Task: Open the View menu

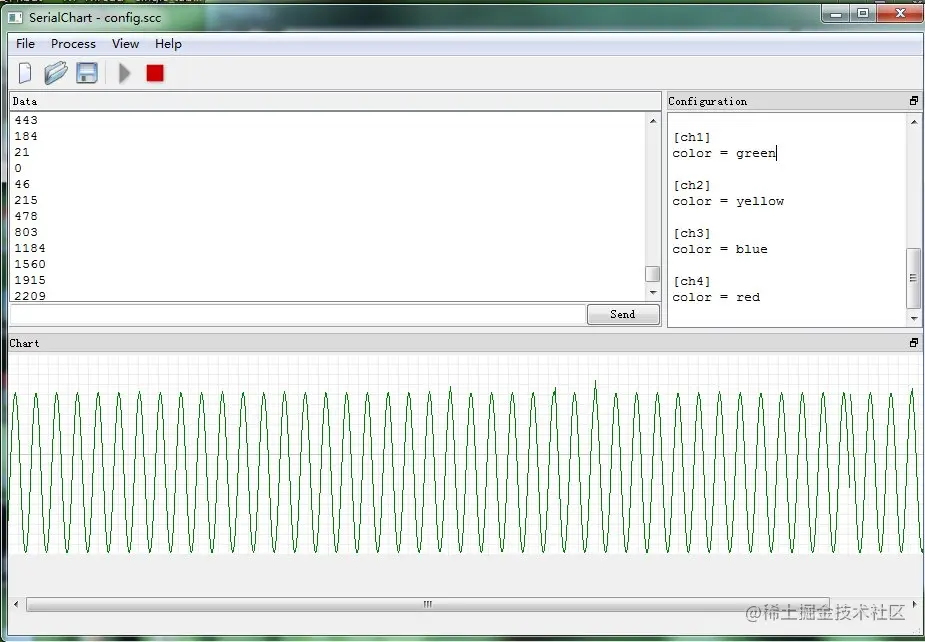Action: coord(126,44)
